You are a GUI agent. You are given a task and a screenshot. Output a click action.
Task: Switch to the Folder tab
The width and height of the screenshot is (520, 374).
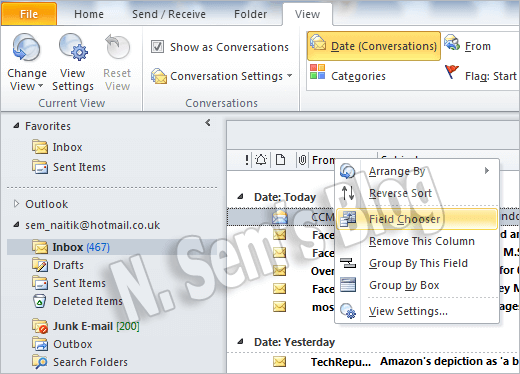(250, 14)
